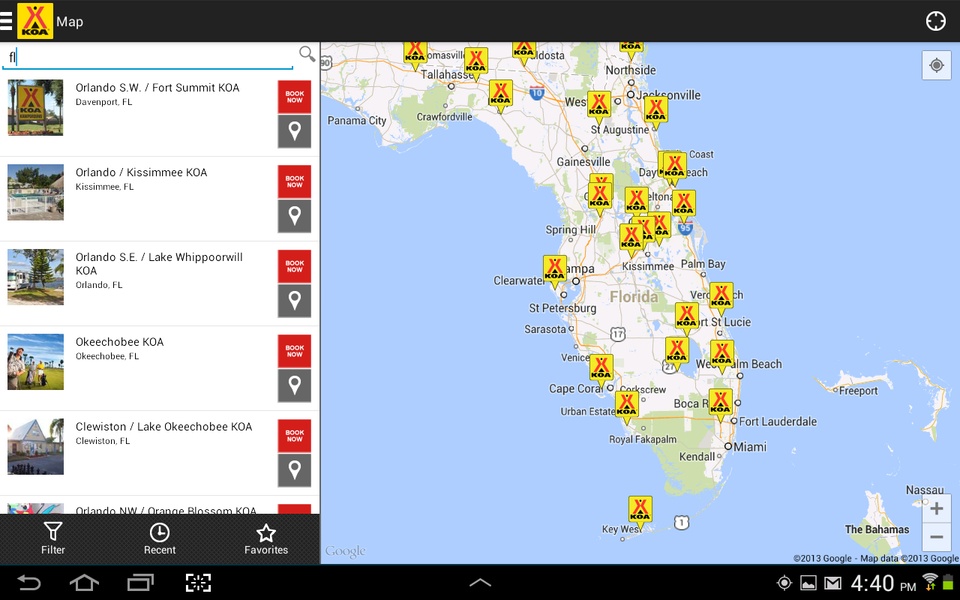Locate Clewiston / Lake Okeechobee KOA on map
This screenshot has width=960, height=600.
tap(294, 470)
